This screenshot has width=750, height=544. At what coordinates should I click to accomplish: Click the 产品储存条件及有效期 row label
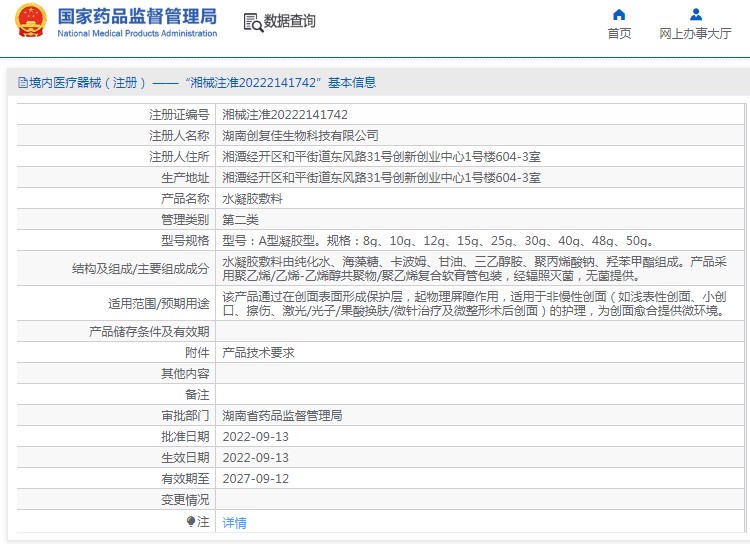tap(149, 332)
